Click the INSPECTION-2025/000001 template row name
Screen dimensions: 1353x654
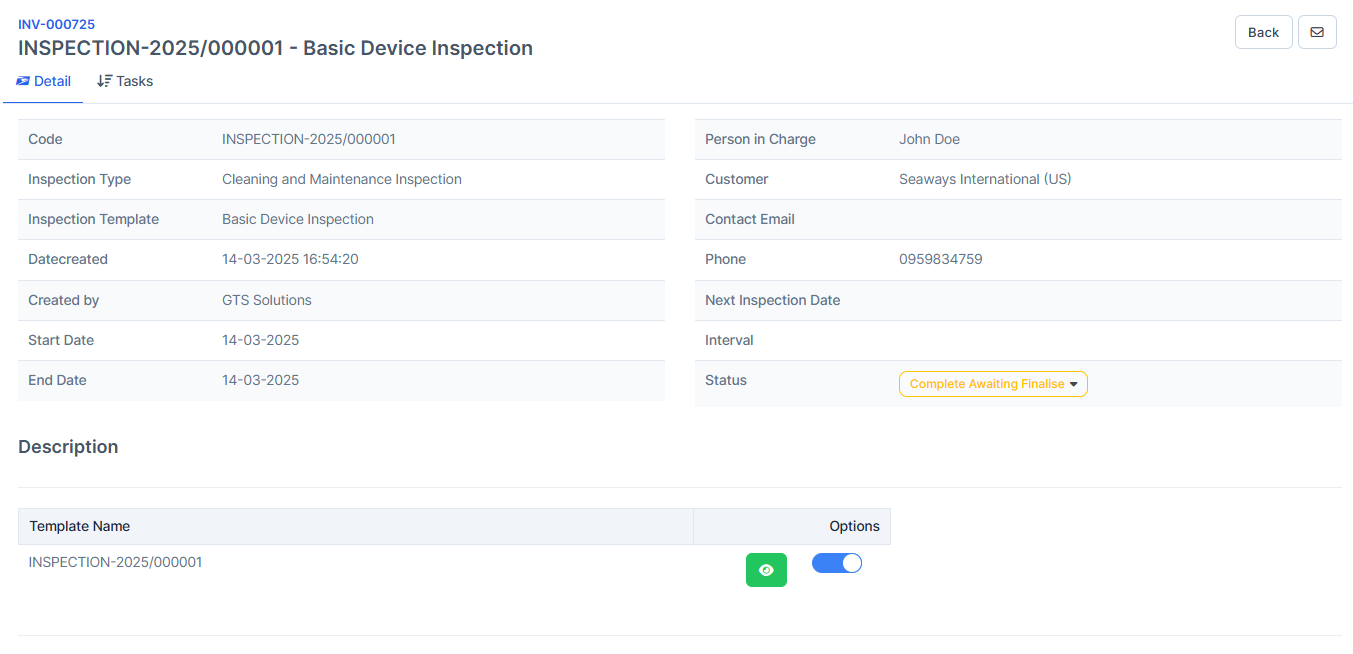pyautogui.click(x=115, y=562)
